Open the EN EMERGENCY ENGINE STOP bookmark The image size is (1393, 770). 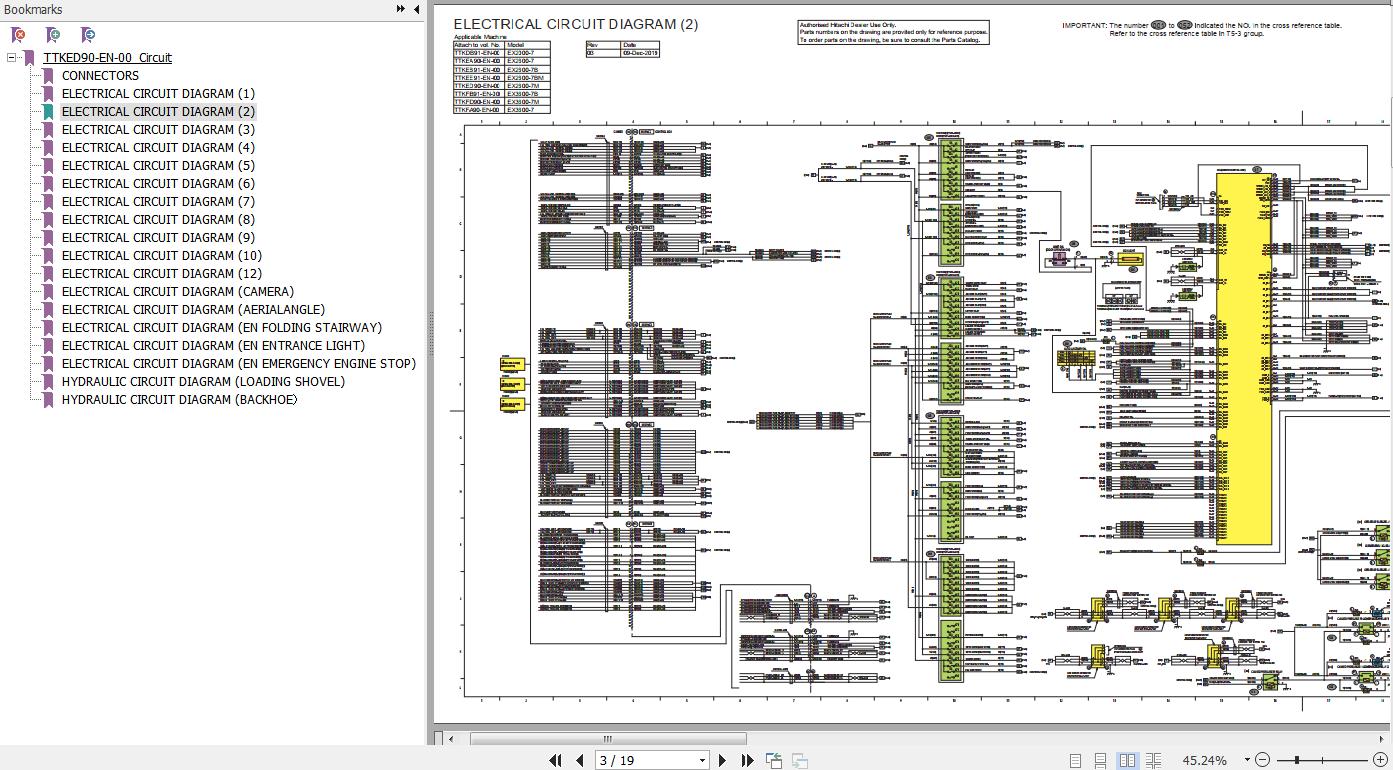coord(239,364)
